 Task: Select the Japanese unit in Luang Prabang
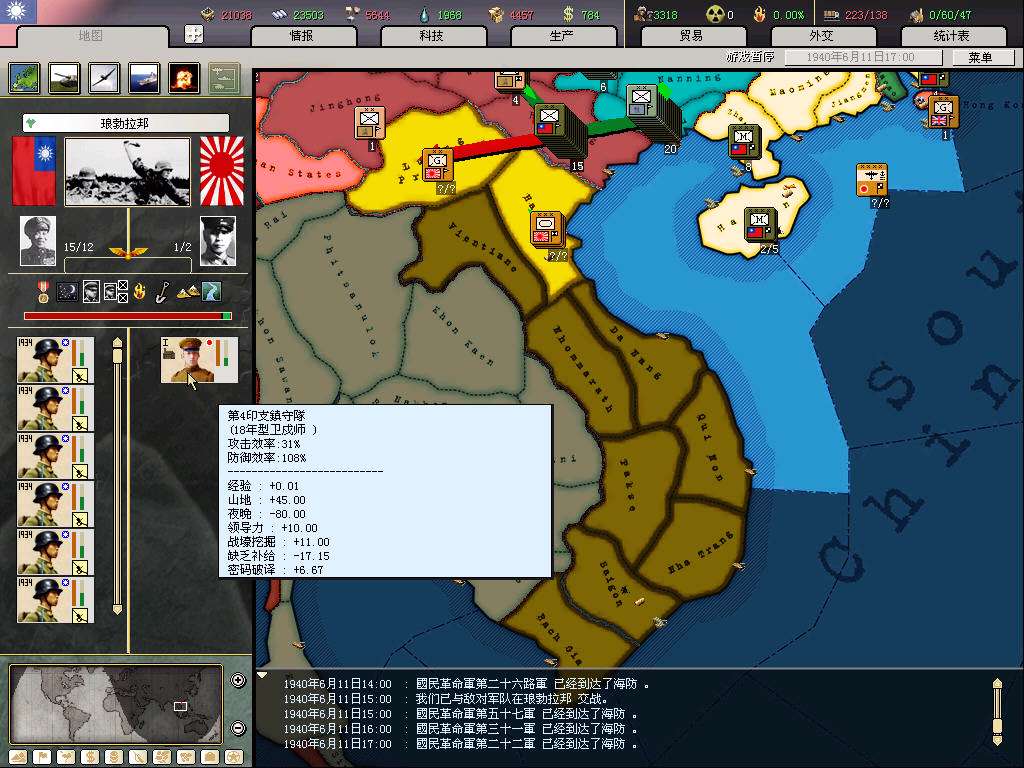point(438,166)
